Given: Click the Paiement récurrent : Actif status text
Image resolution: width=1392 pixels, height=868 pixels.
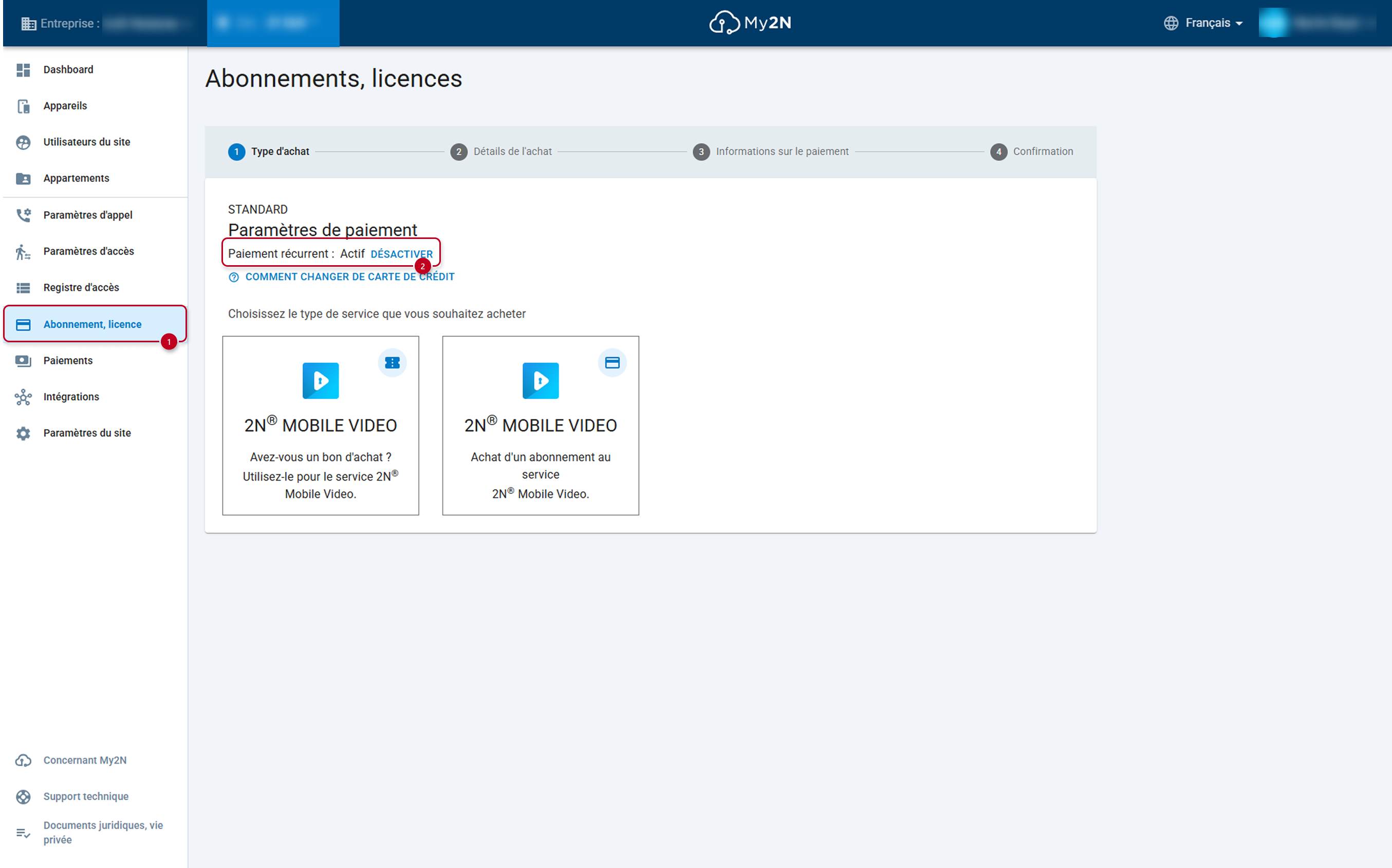Looking at the screenshot, I should (x=296, y=254).
